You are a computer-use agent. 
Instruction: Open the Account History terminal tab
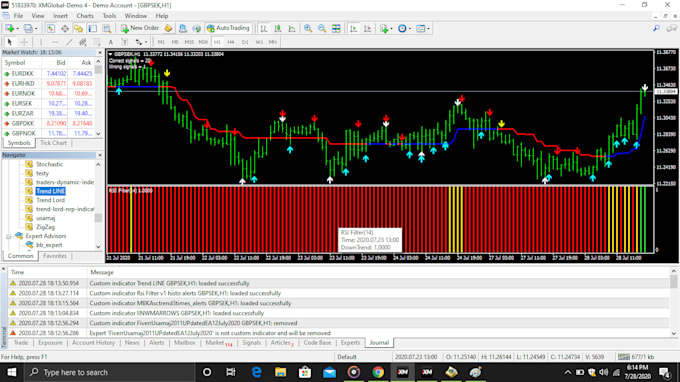pyautogui.click(x=93, y=343)
